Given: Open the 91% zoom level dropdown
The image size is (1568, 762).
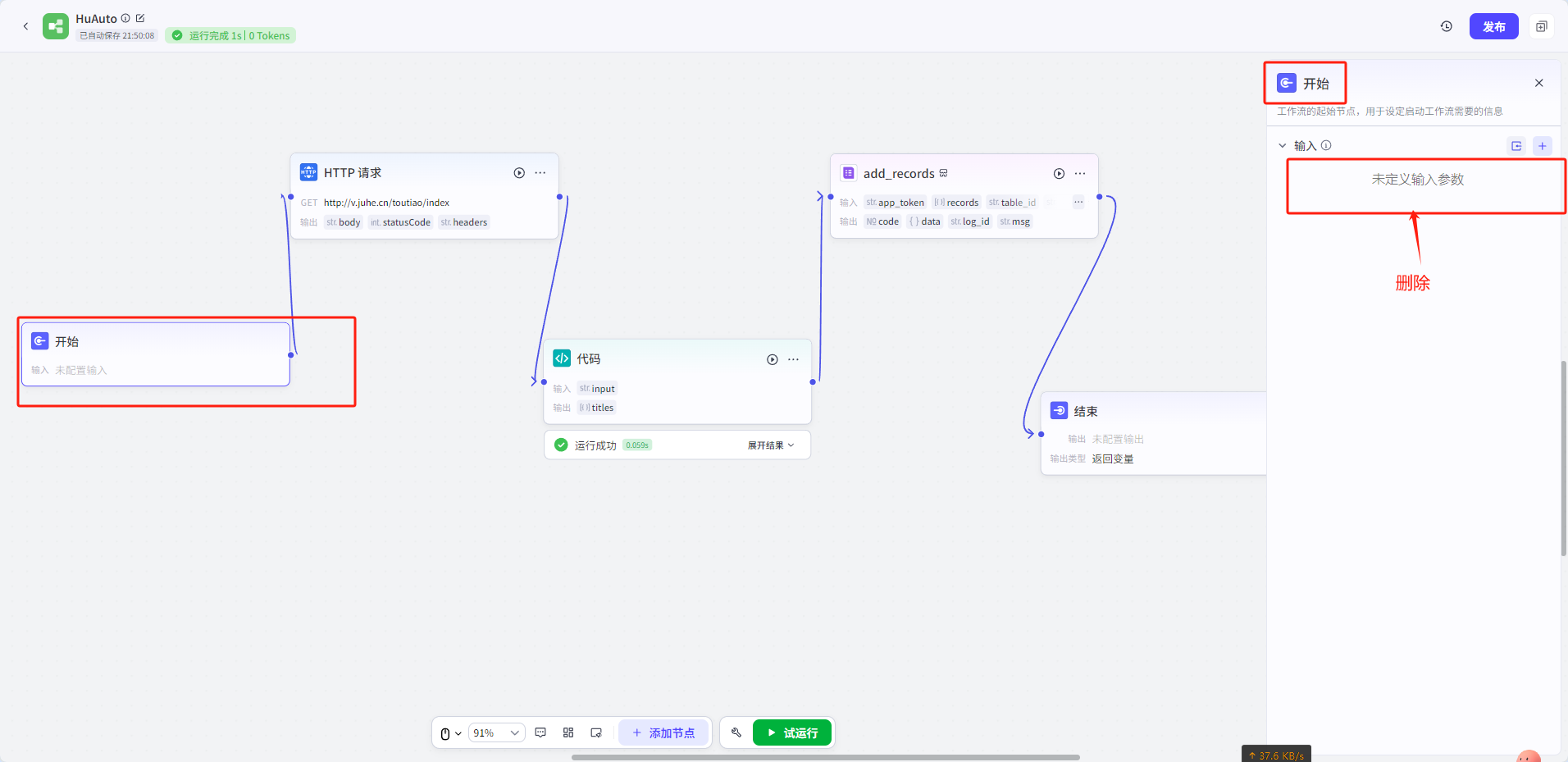Looking at the screenshot, I should [496, 733].
